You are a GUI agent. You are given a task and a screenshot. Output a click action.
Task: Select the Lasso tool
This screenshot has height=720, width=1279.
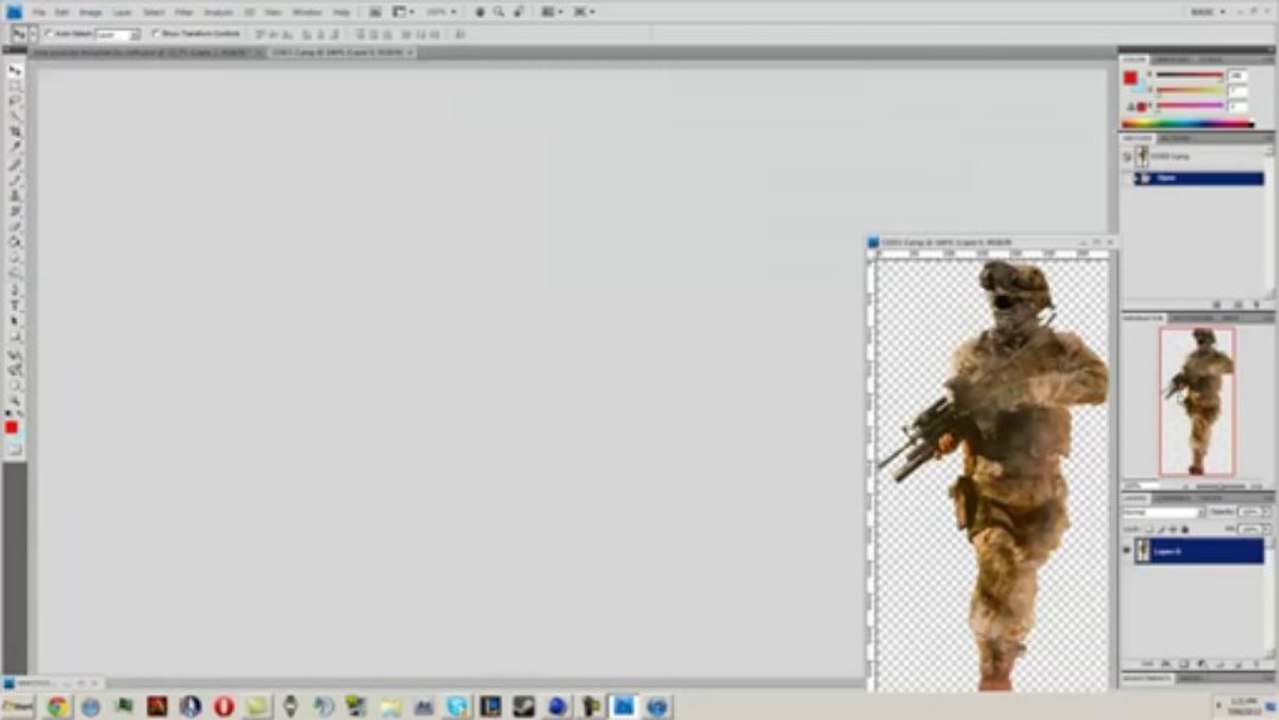coord(15,100)
